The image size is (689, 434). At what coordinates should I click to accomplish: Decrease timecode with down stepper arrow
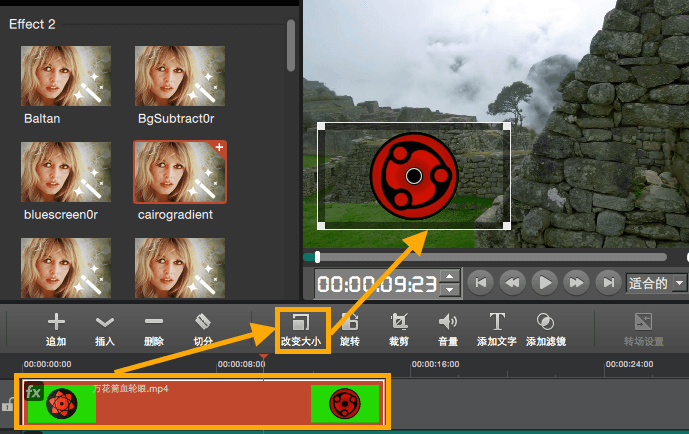449,289
